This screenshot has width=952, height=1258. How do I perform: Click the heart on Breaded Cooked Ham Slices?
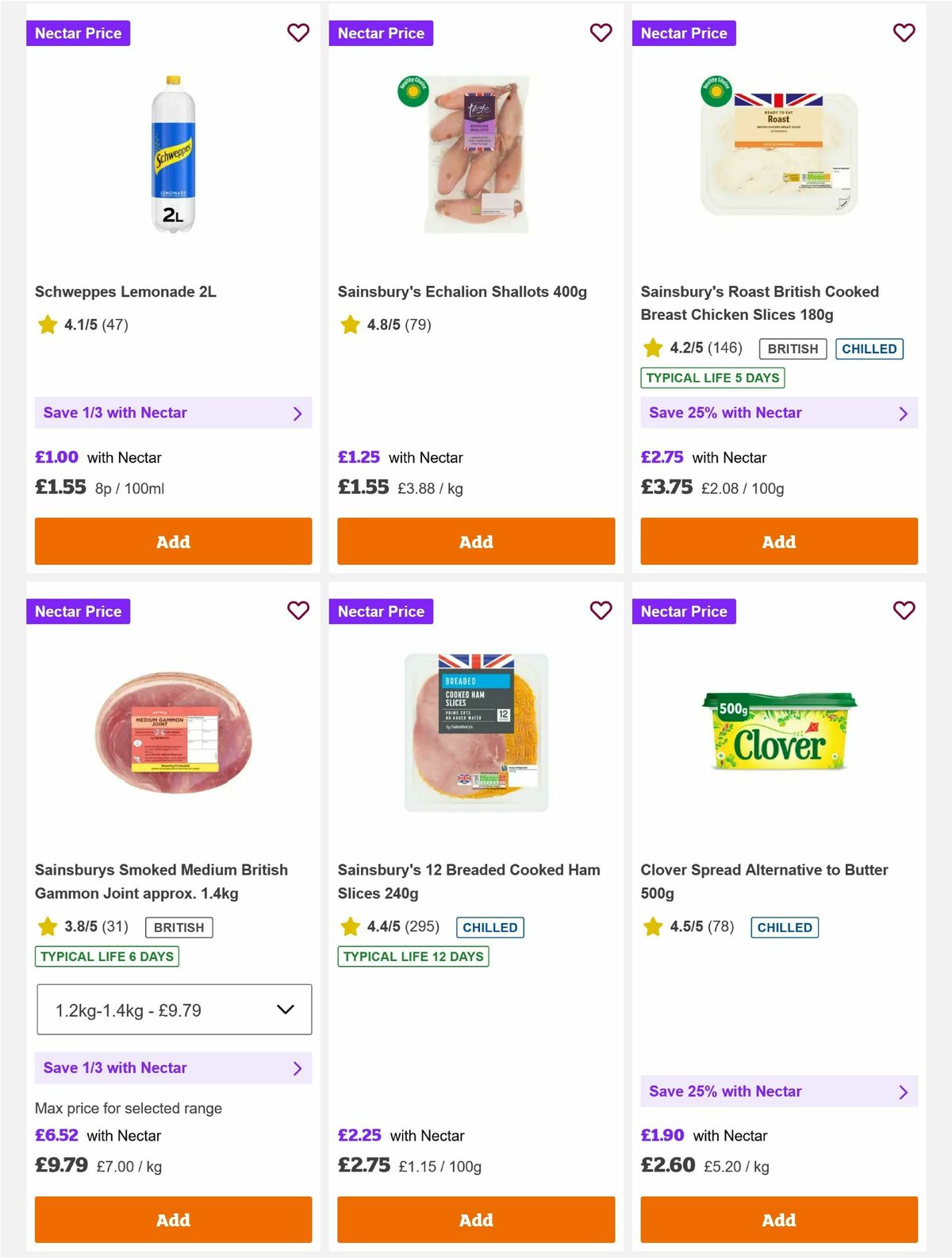[x=601, y=611]
